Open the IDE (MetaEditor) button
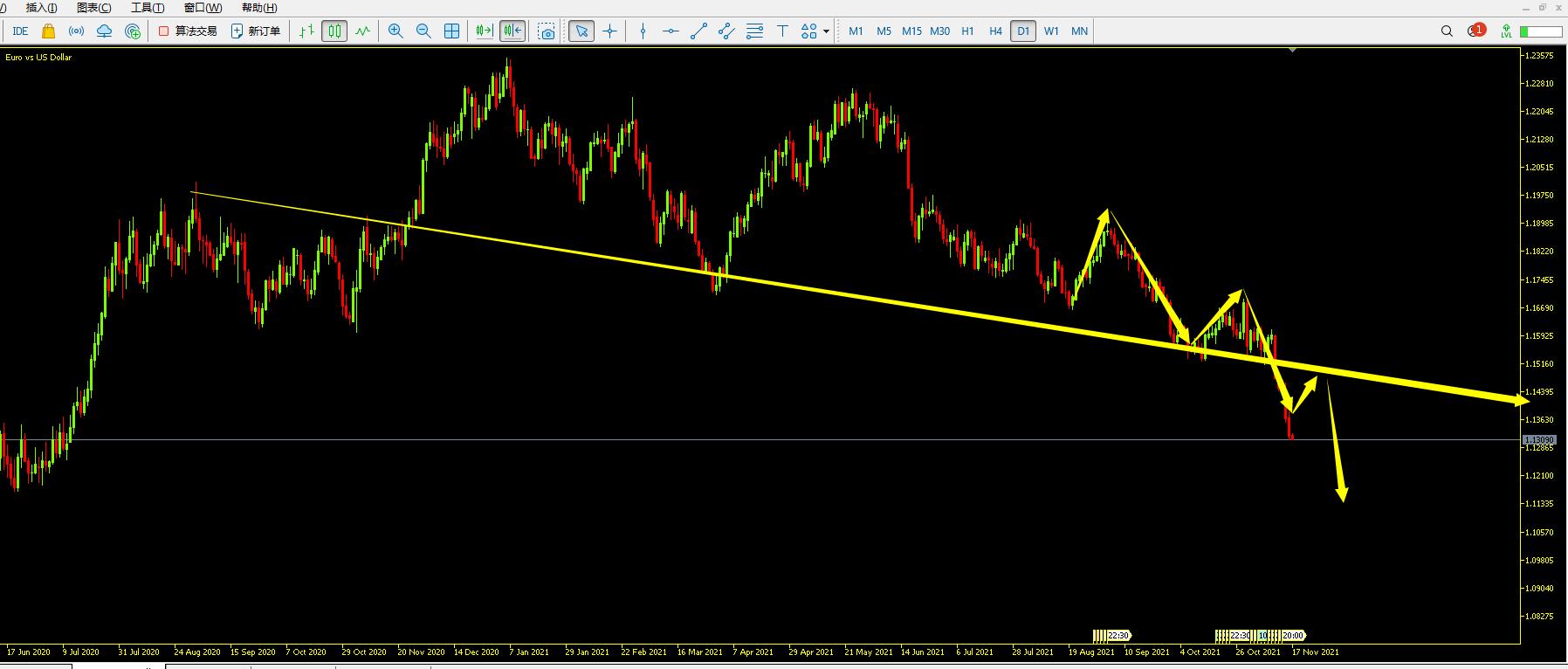The image size is (1568, 669). pos(21,31)
